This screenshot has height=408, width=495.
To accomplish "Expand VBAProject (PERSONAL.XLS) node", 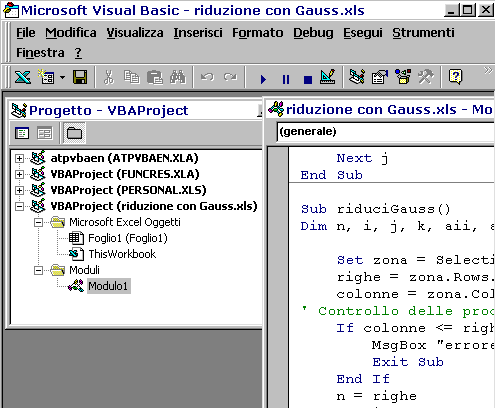I will click(19, 190).
